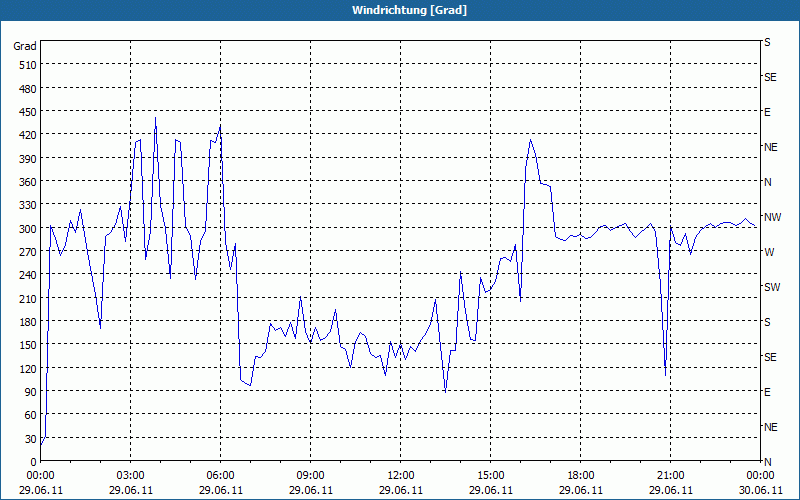Click the 29.06.11 date under 06:00
Screen dimensions: 800x500
point(220,490)
